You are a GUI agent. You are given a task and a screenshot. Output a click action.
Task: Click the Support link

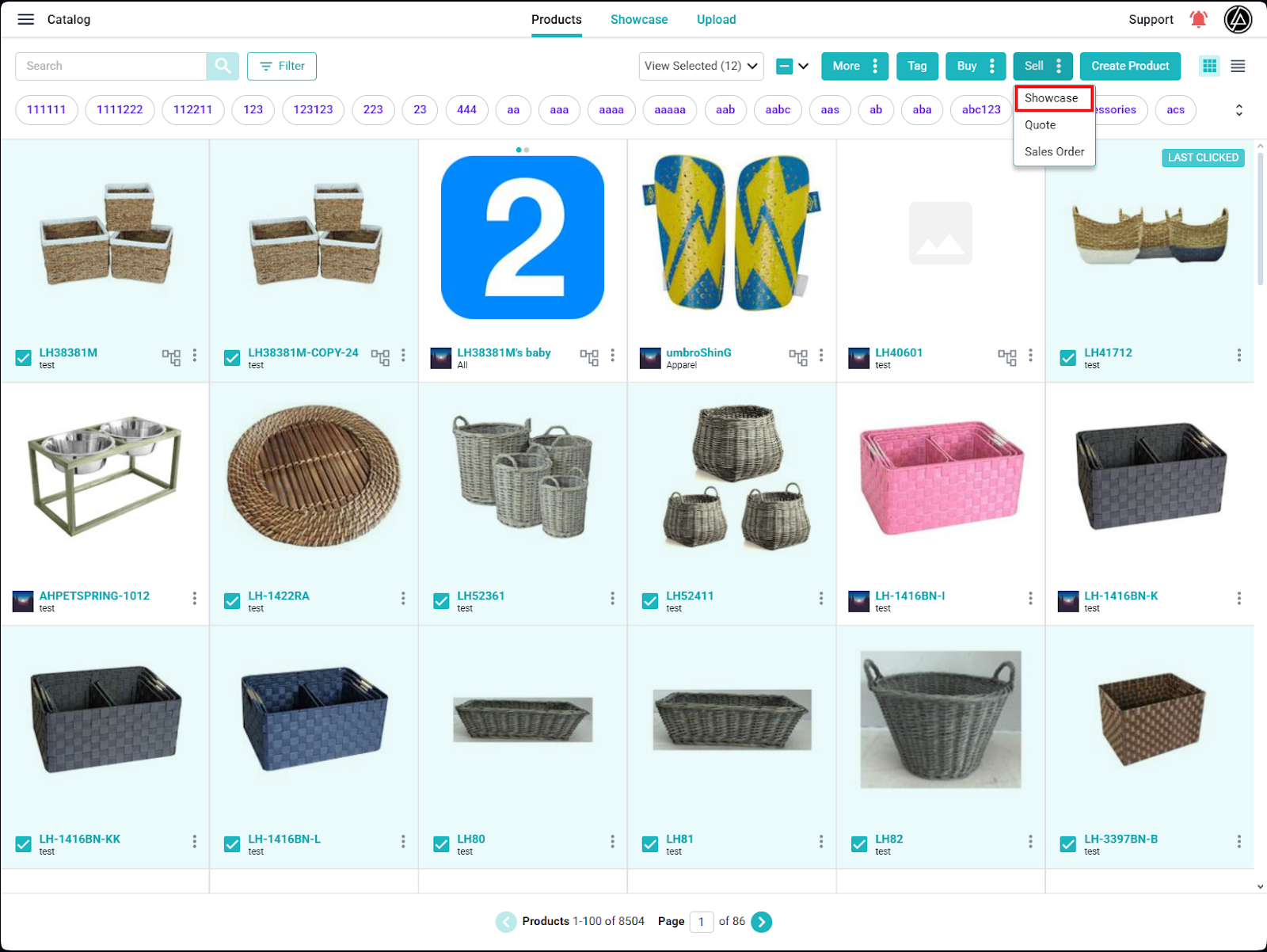[x=1151, y=19]
